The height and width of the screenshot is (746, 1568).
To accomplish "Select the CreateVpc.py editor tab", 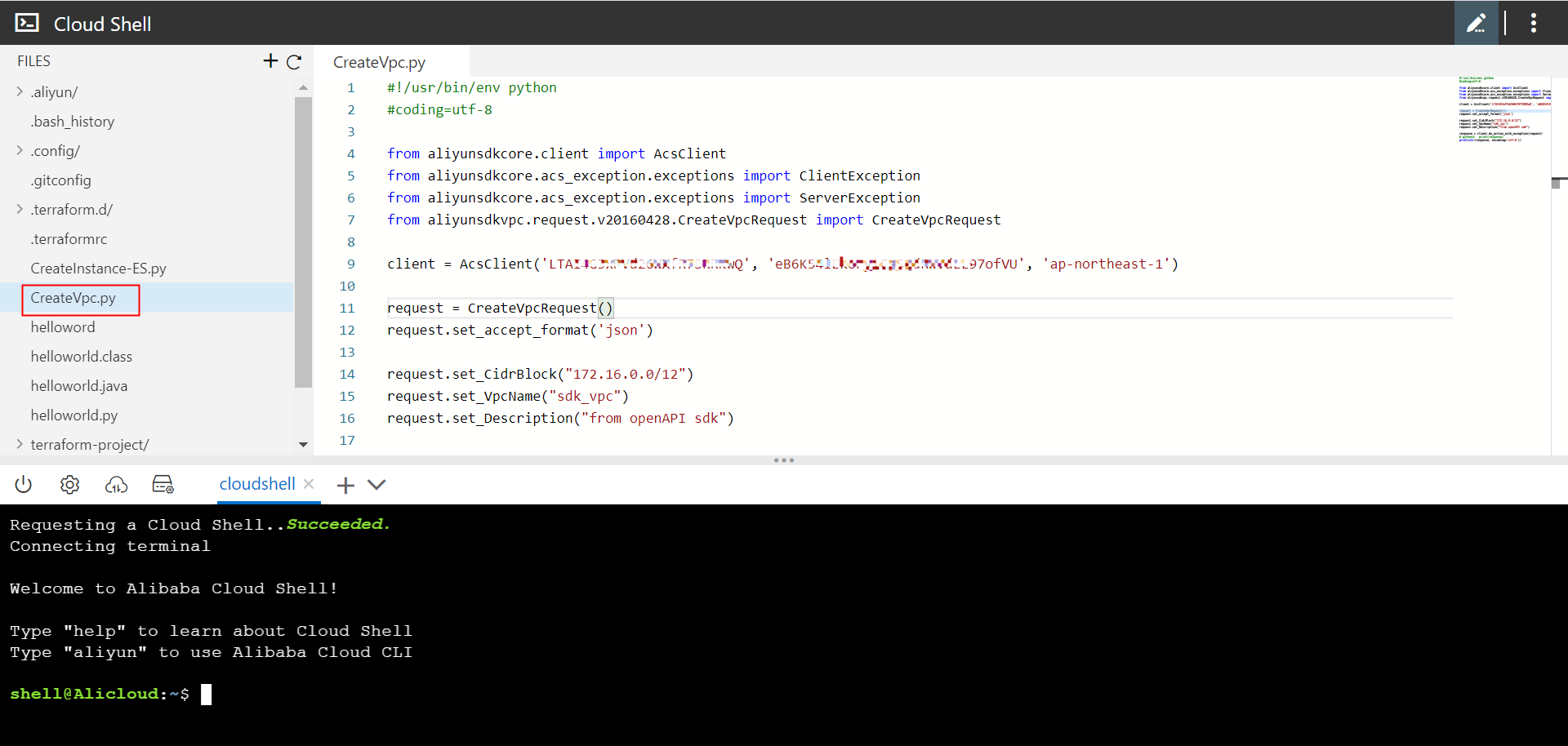I will point(379,62).
